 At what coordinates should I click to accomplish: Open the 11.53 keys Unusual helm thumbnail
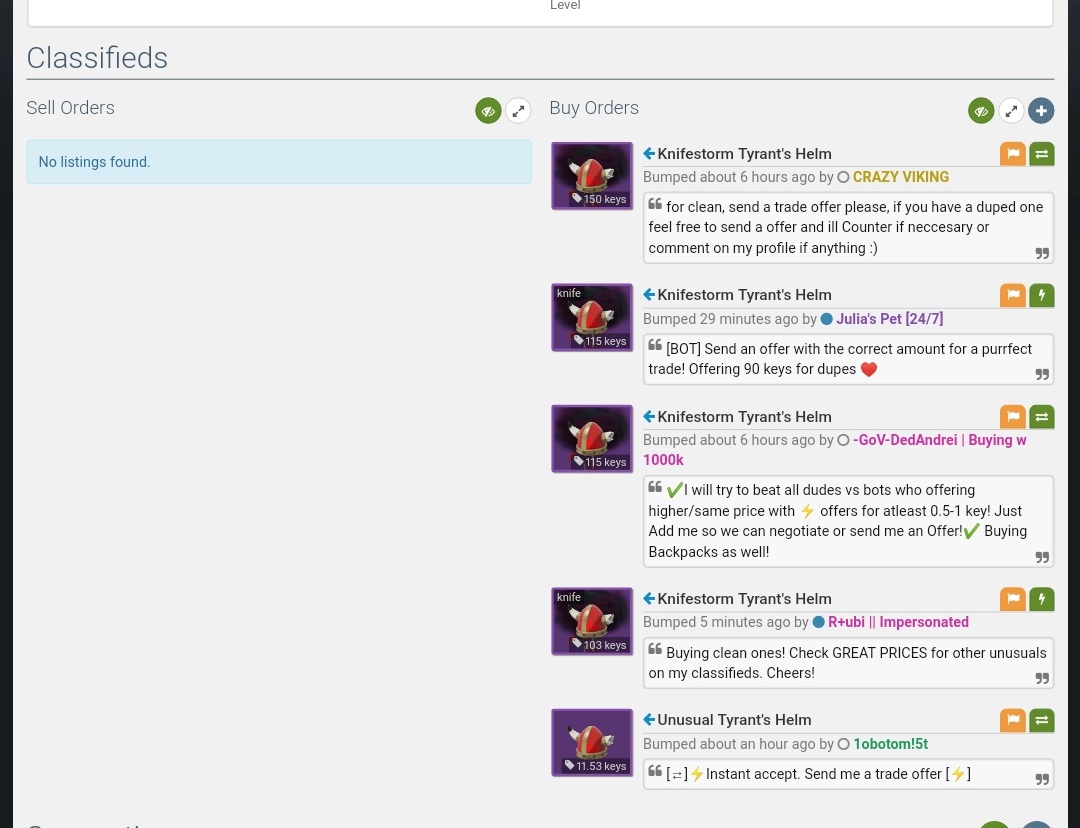[592, 743]
